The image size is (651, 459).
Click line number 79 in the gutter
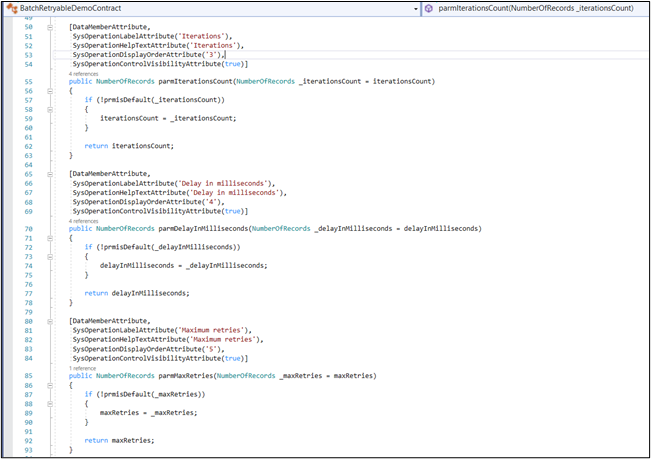click(28, 312)
